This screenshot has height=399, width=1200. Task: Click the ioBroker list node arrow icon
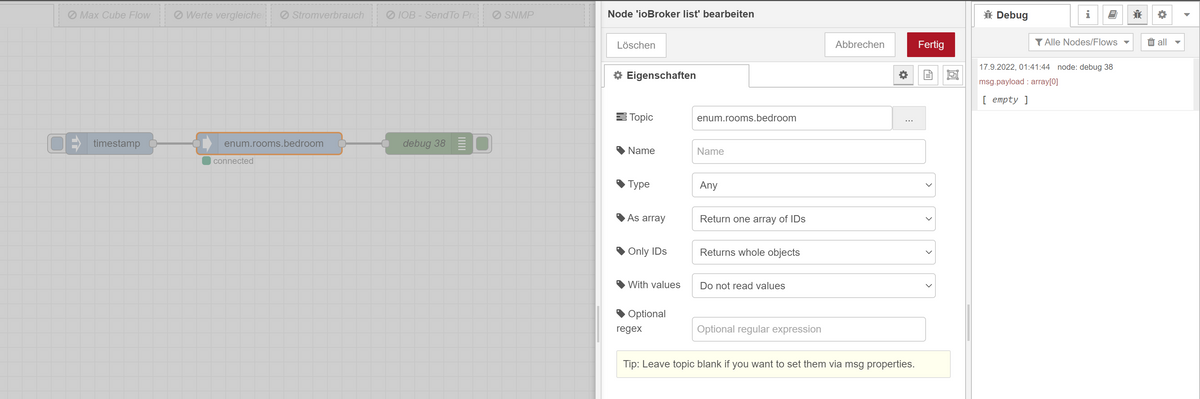tap(208, 144)
